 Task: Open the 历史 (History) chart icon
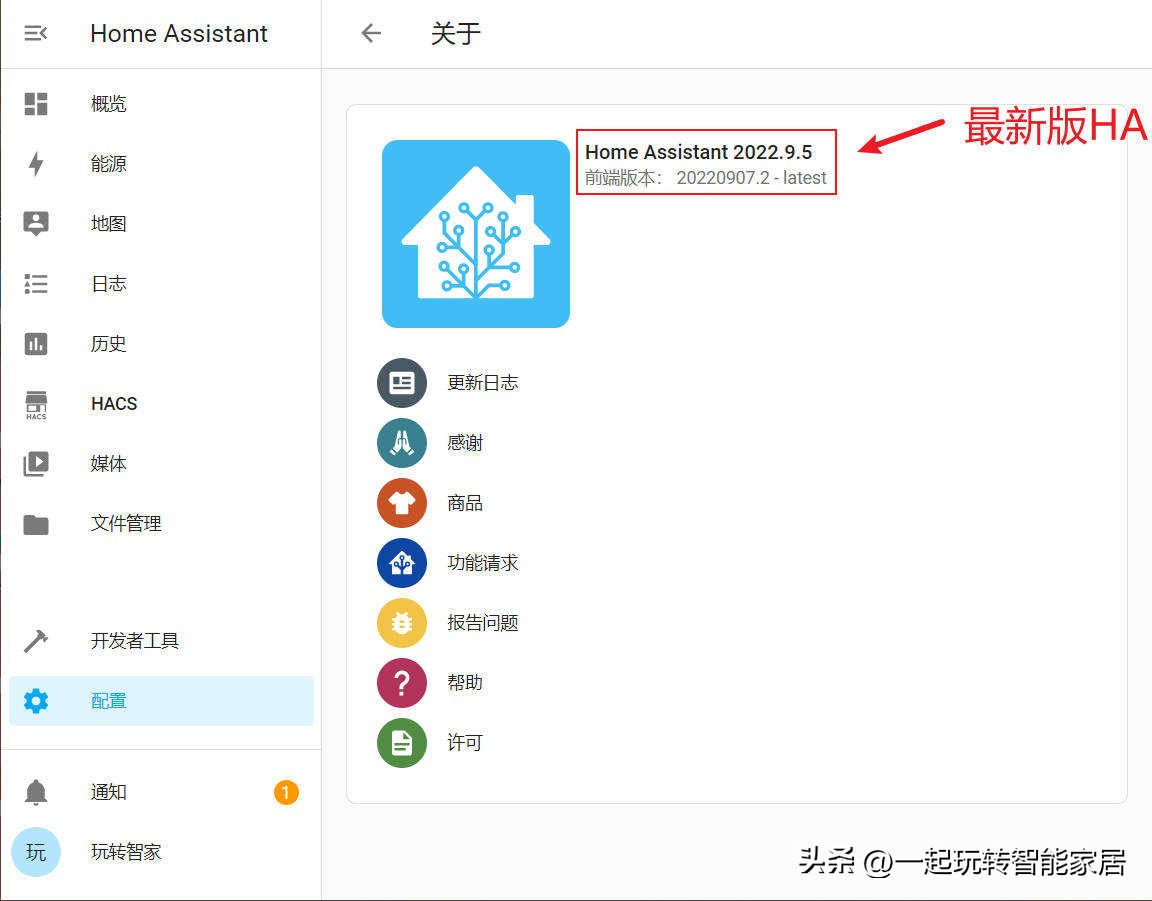click(x=35, y=343)
